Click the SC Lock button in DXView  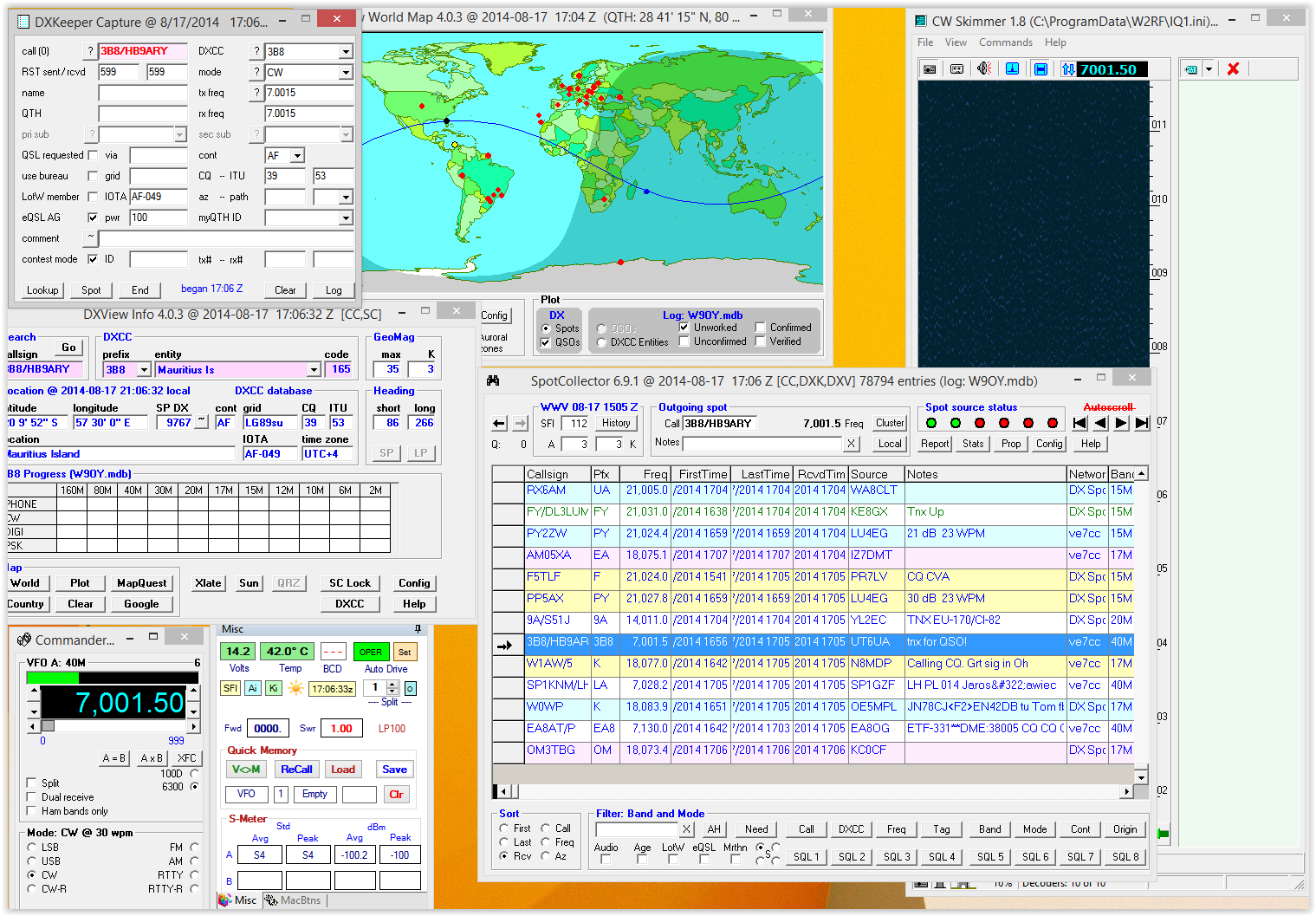click(350, 583)
